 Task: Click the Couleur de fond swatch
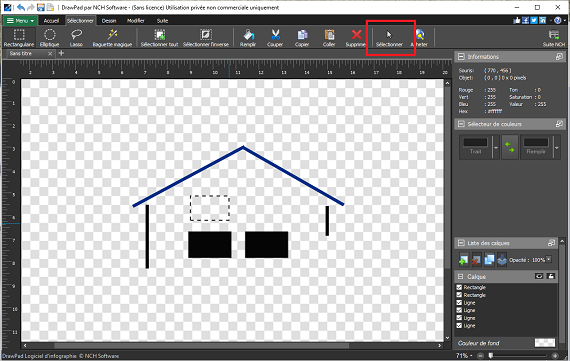(x=545, y=343)
